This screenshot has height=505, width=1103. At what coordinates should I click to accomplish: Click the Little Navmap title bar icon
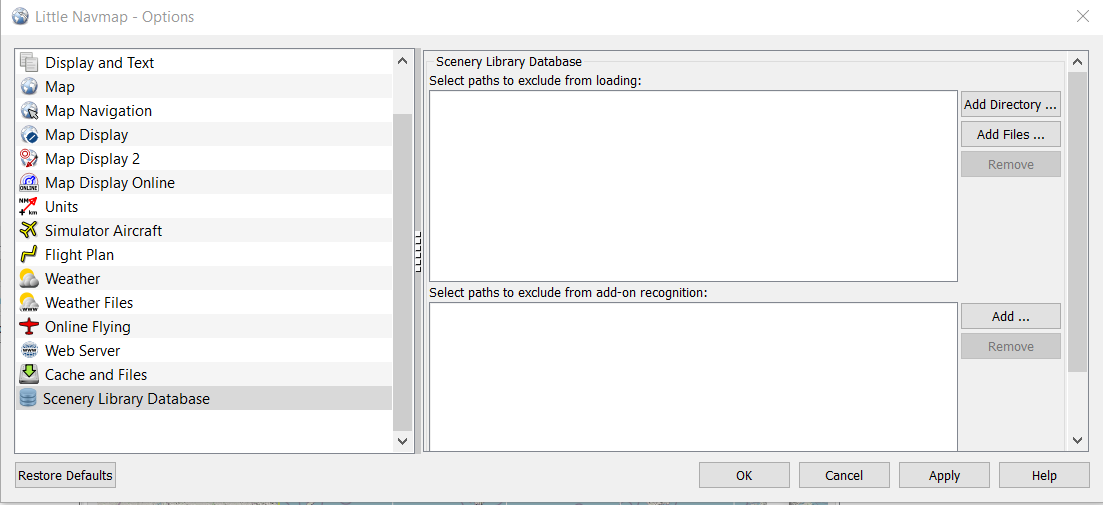pos(20,16)
